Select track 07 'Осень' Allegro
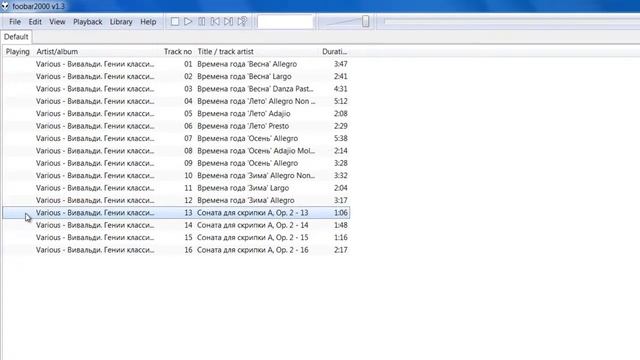This screenshot has height=360, width=640. 176,138
